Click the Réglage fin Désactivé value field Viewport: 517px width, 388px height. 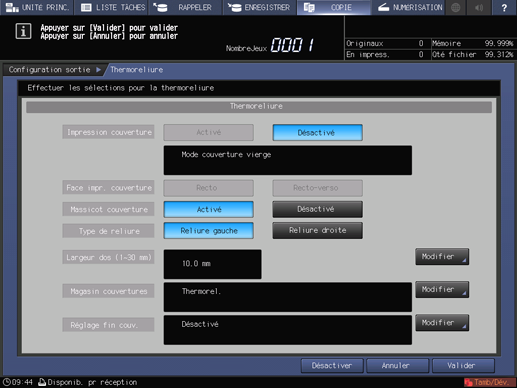coord(288,330)
